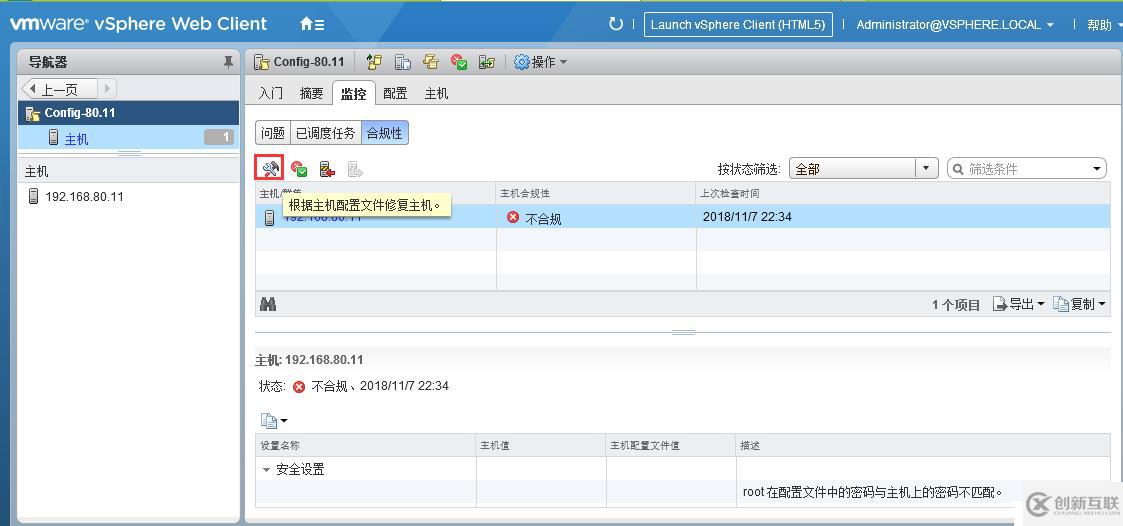Select the 问题 sub-tab

273,133
